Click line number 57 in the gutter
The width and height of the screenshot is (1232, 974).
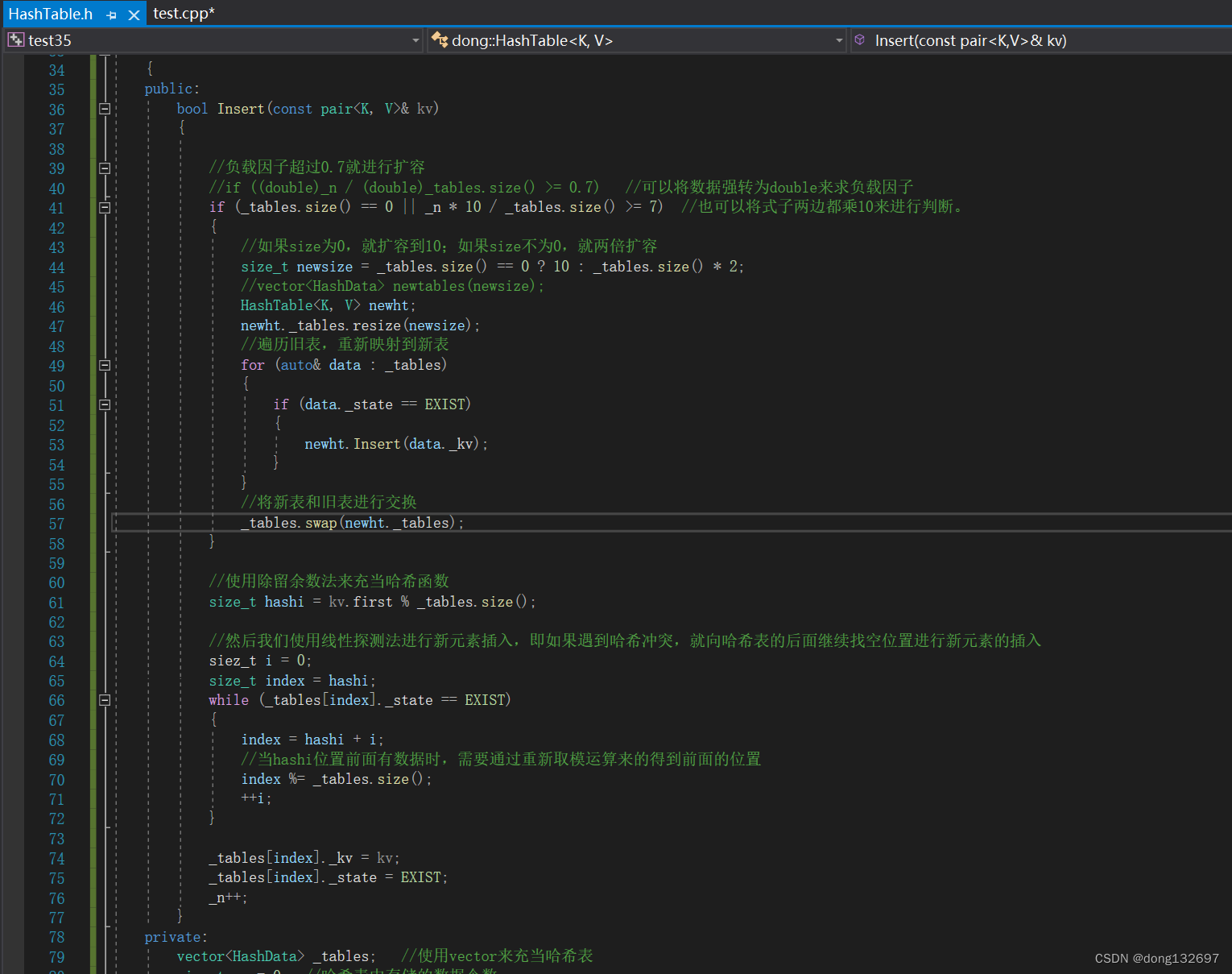click(56, 524)
